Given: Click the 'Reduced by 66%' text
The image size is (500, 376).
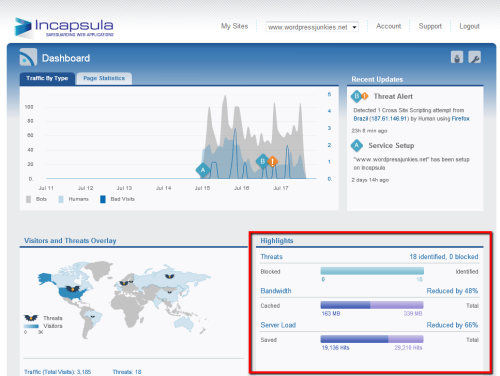Looking at the screenshot, I should coord(452,325).
